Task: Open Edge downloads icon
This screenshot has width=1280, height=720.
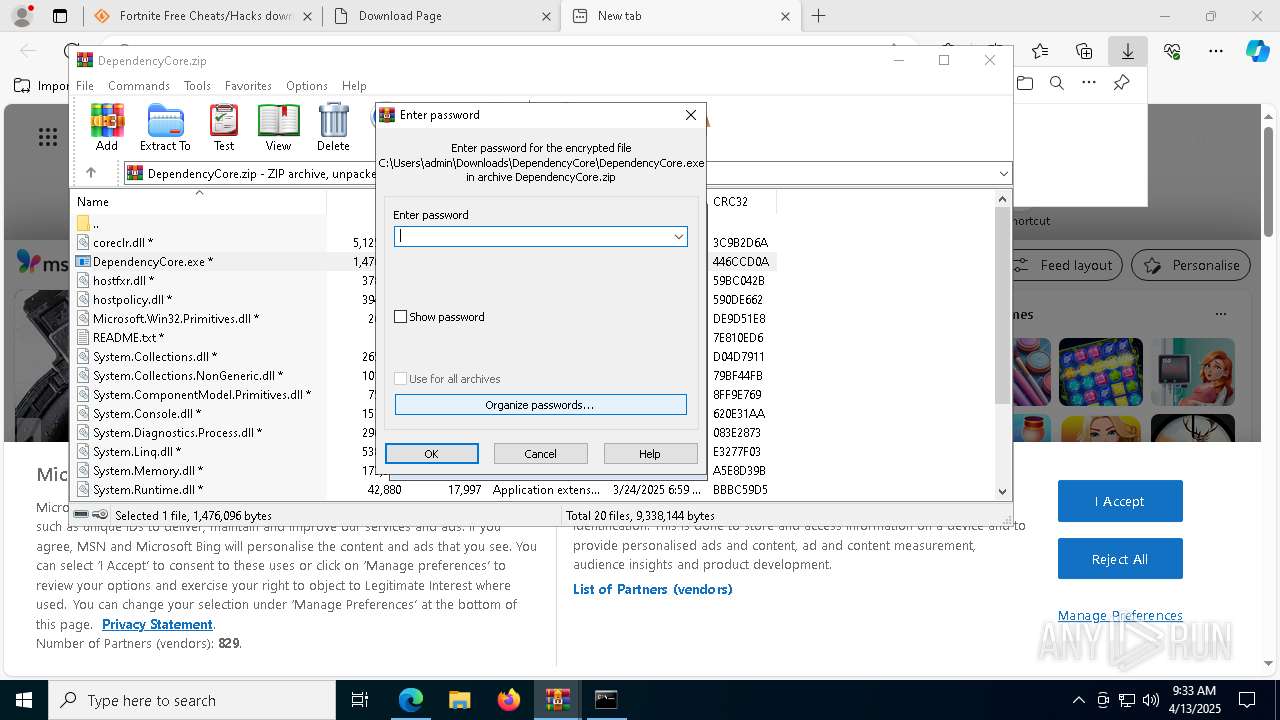Action: [x=1127, y=51]
